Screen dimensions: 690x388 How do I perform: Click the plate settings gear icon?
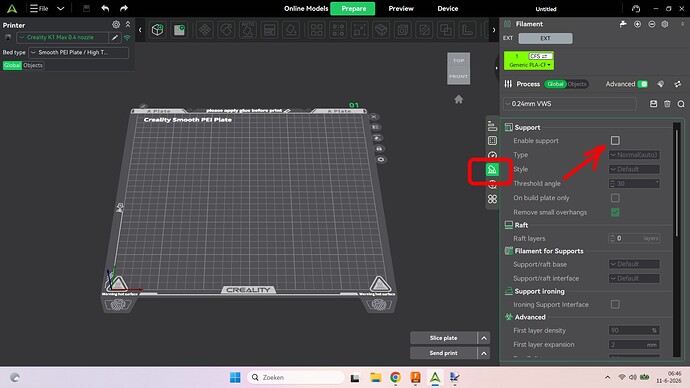click(x=381, y=159)
